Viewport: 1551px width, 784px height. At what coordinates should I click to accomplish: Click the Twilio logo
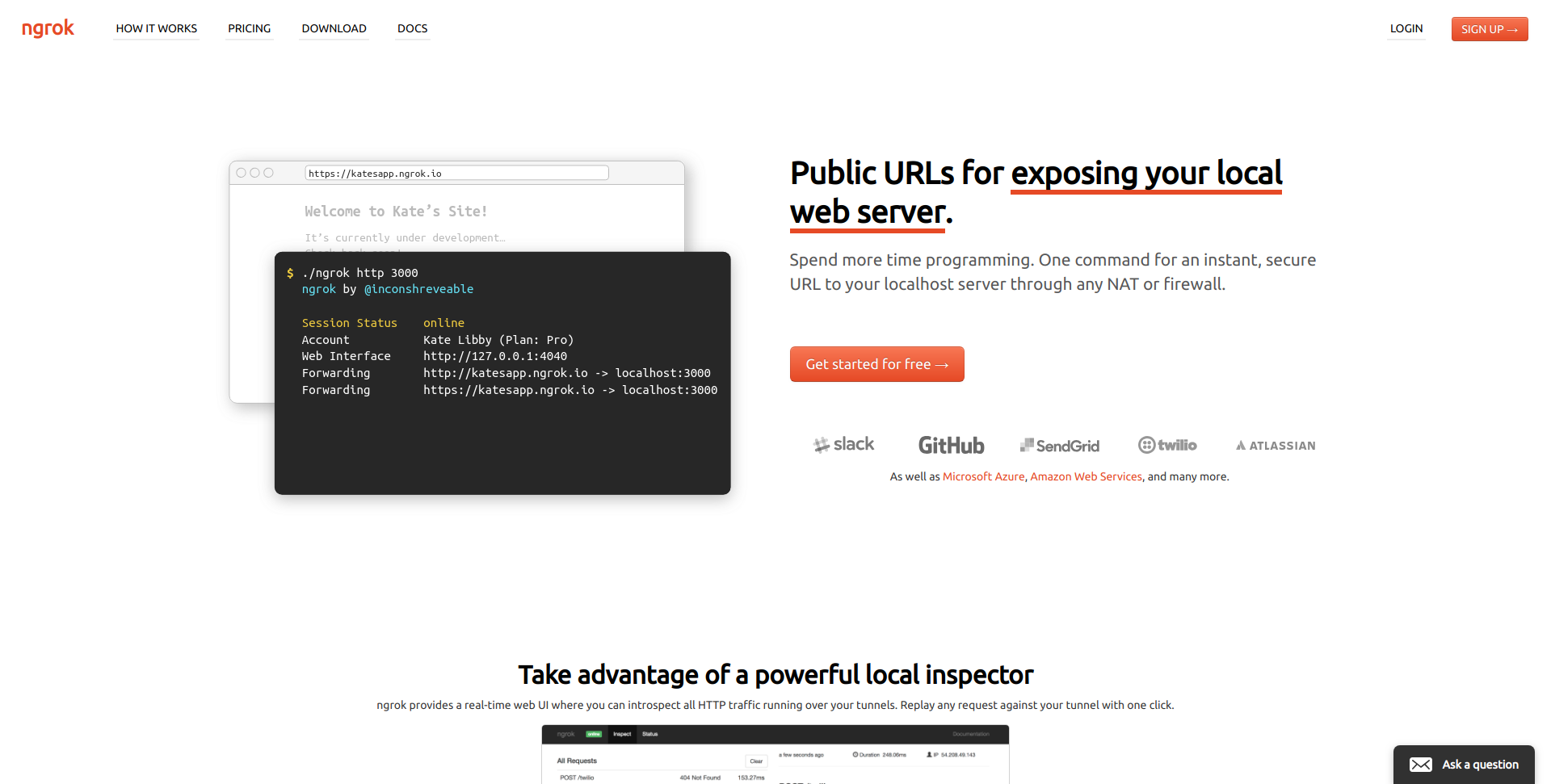[x=1168, y=445]
